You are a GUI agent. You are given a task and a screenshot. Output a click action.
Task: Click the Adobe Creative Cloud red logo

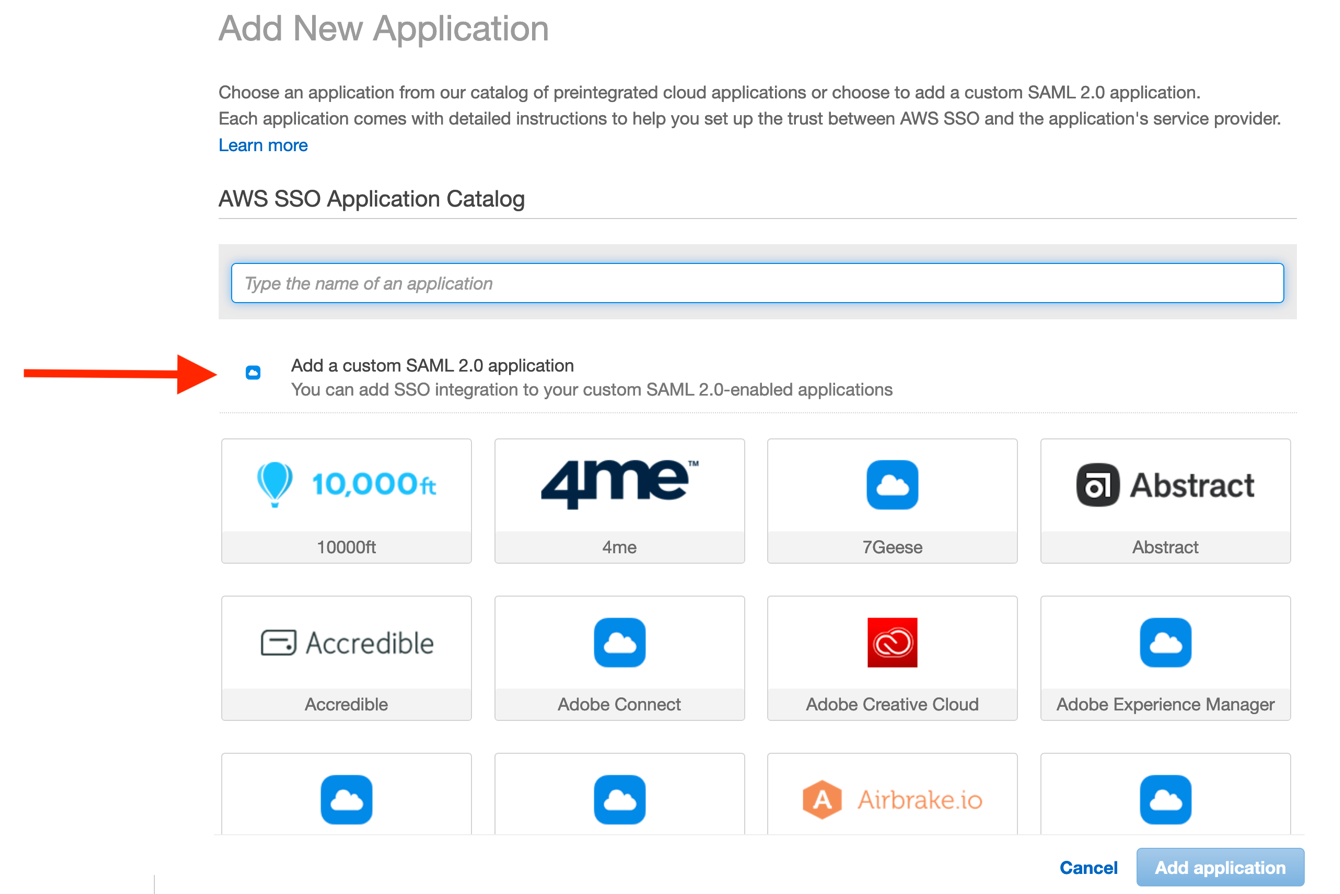(x=892, y=642)
